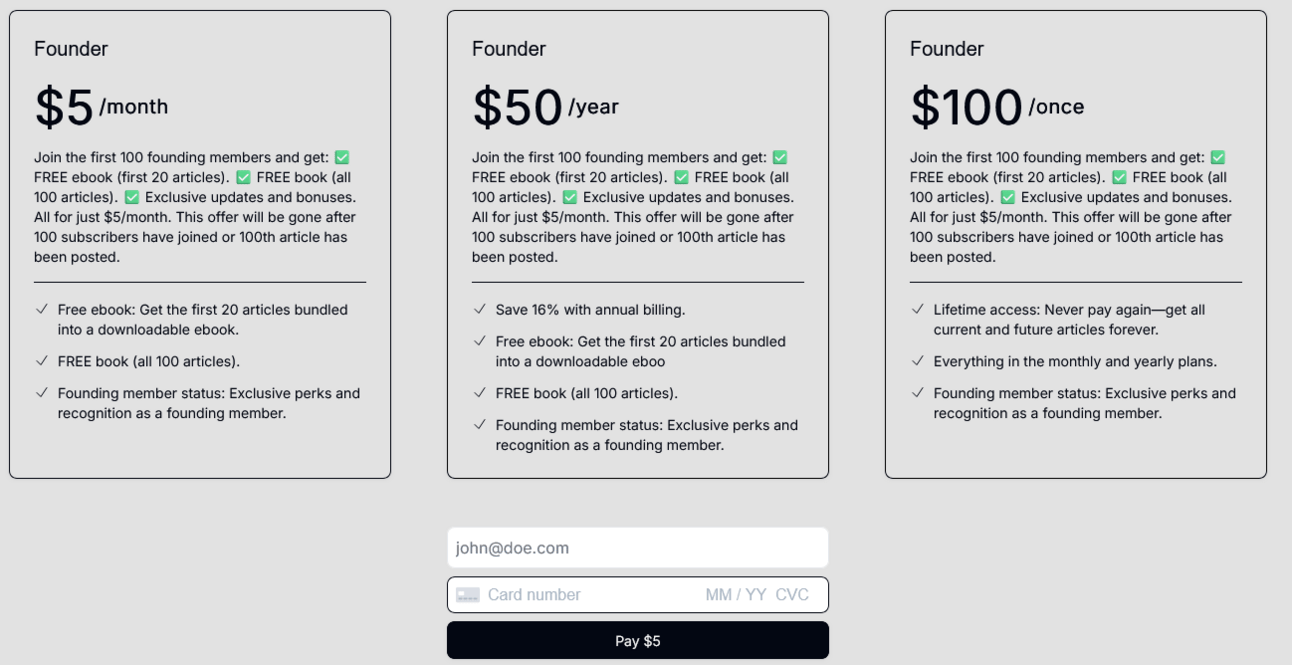Focus the john@doe.com email field
This screenshot has height=665, width=1292.
[638, 548]
